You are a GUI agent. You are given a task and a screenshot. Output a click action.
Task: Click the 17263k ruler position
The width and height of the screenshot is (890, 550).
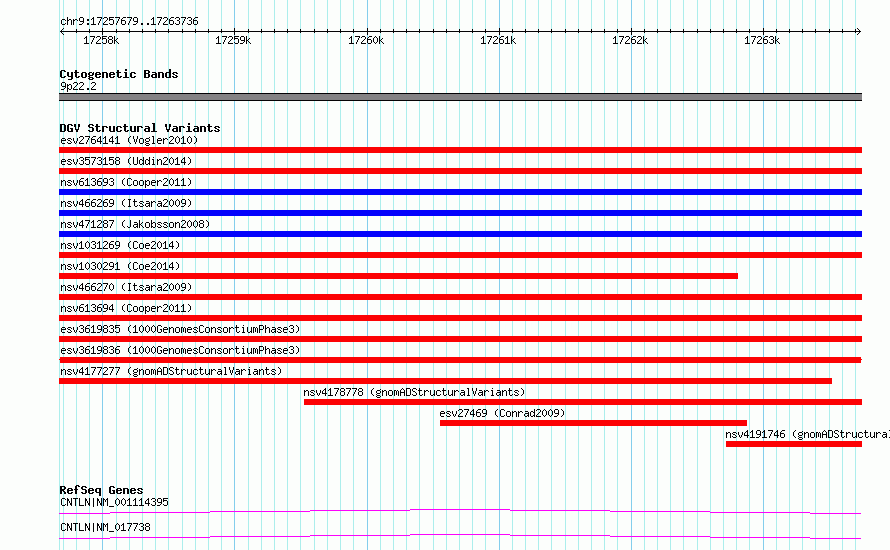click(762, 40)
